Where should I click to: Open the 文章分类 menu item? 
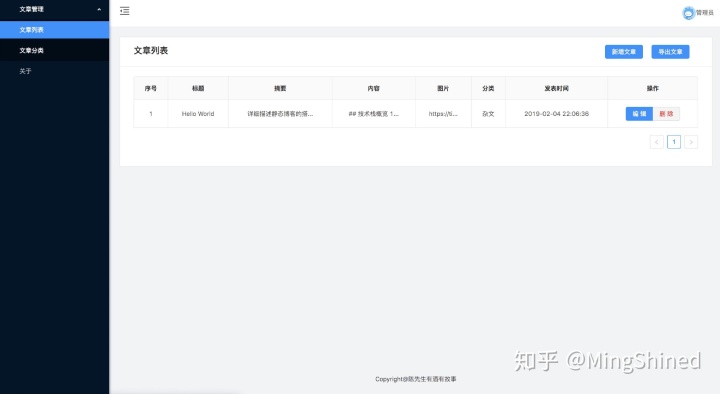55,51
